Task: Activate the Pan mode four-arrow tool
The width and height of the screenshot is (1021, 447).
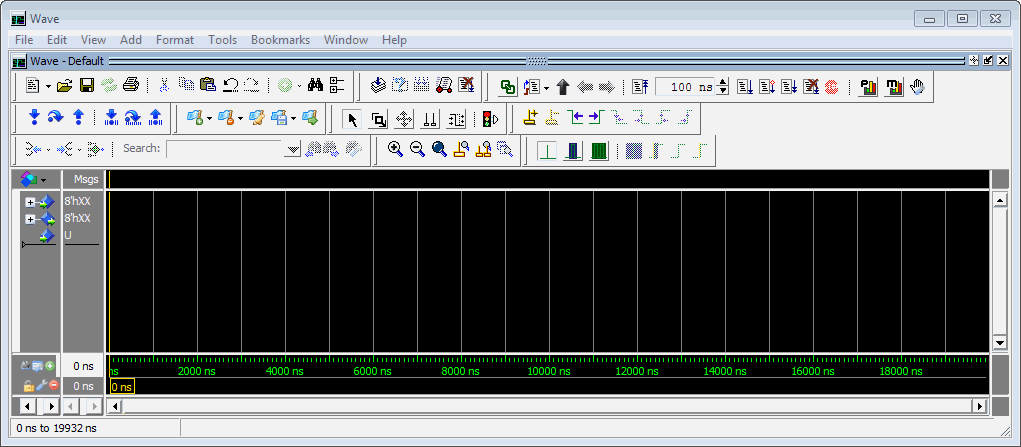Action: (x=404, y=119)
